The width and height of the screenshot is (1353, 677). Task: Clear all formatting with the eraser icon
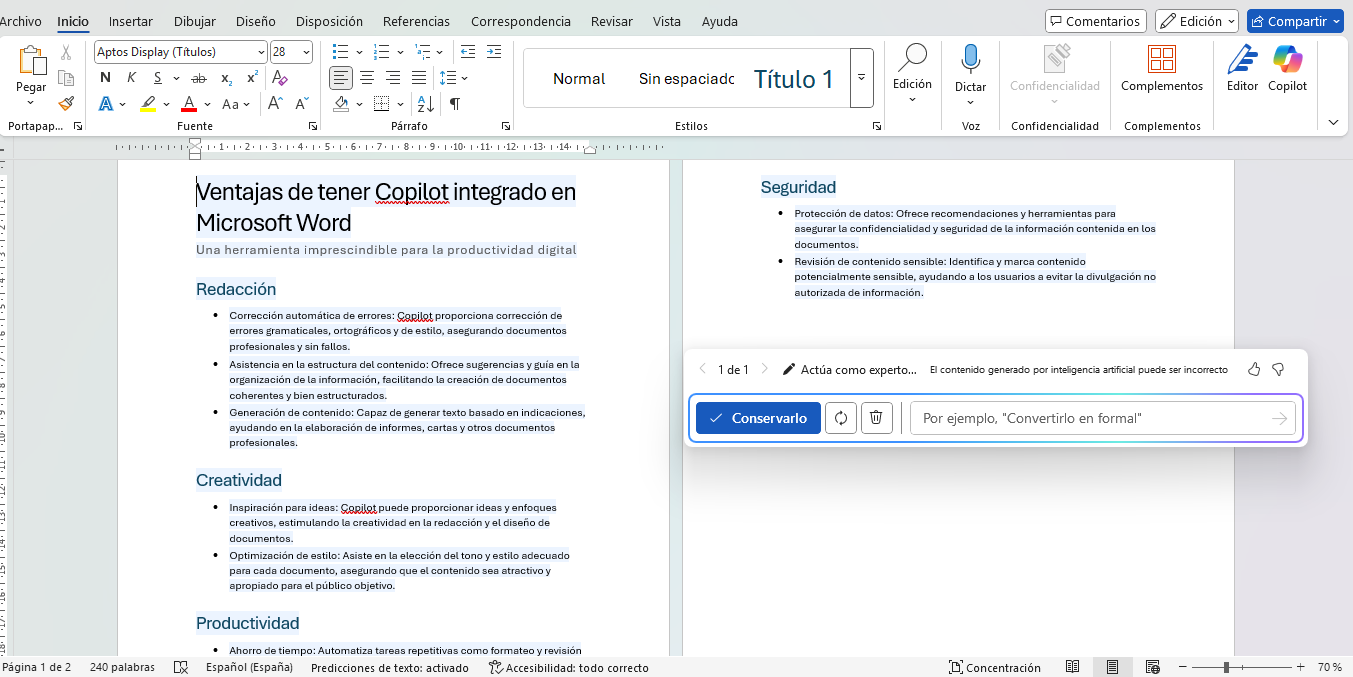click(280, 78)
